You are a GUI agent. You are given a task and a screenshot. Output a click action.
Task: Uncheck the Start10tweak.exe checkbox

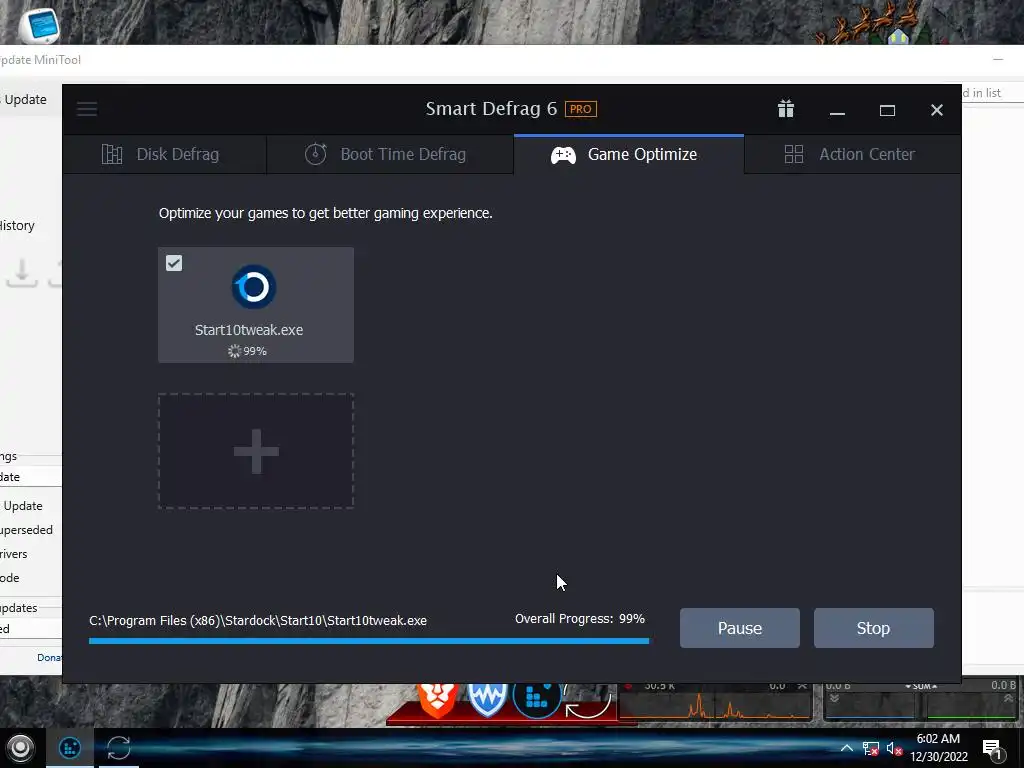click(x=174, y=263)
